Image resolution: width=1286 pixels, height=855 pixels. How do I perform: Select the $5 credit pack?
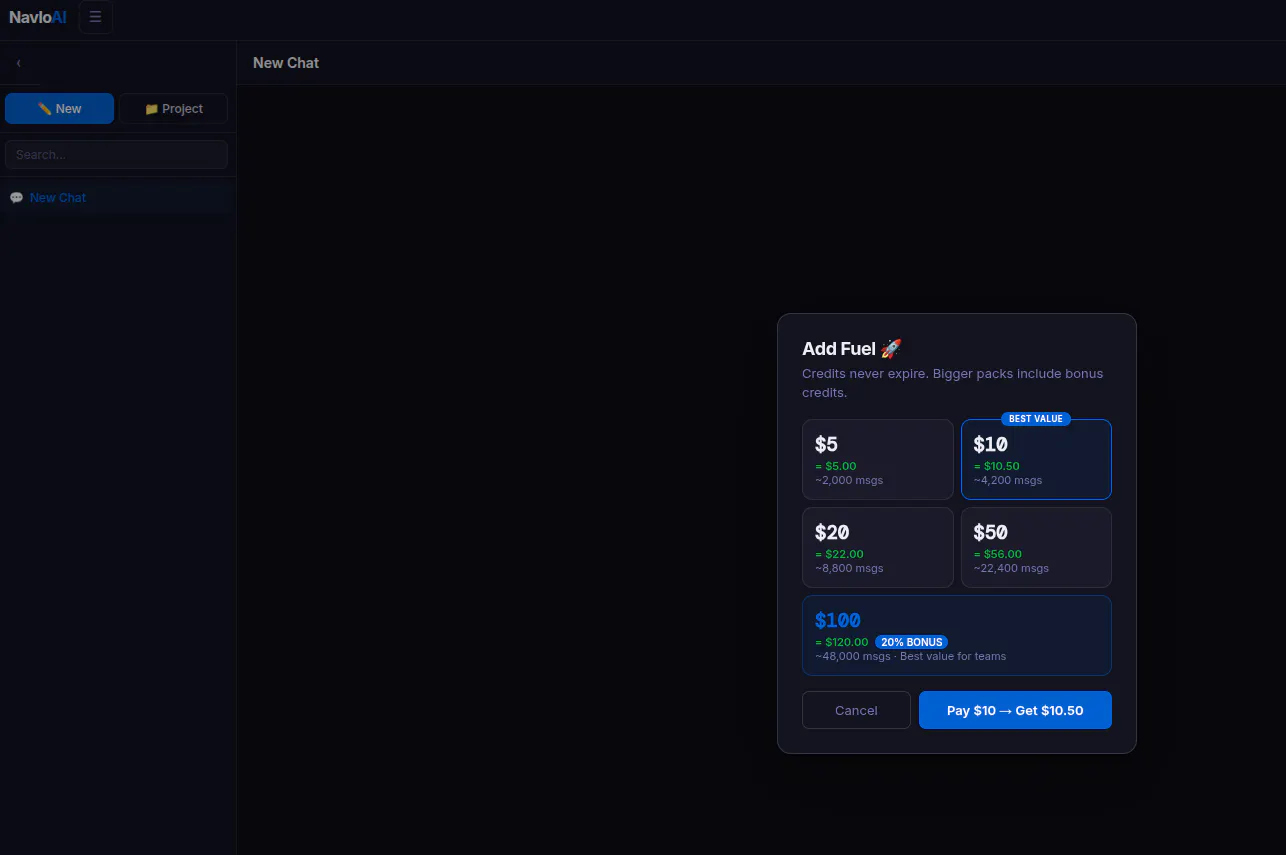[x=878, y=459]
